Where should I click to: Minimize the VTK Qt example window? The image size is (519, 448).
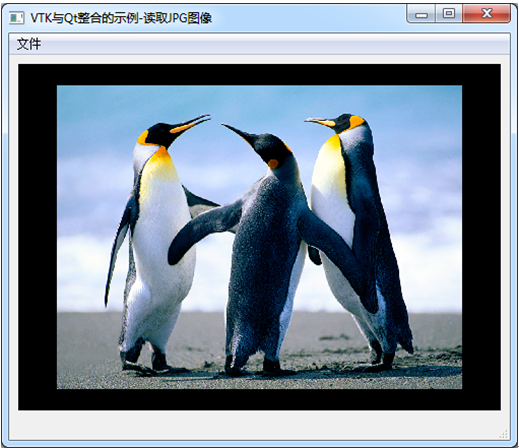click(421, 14)
